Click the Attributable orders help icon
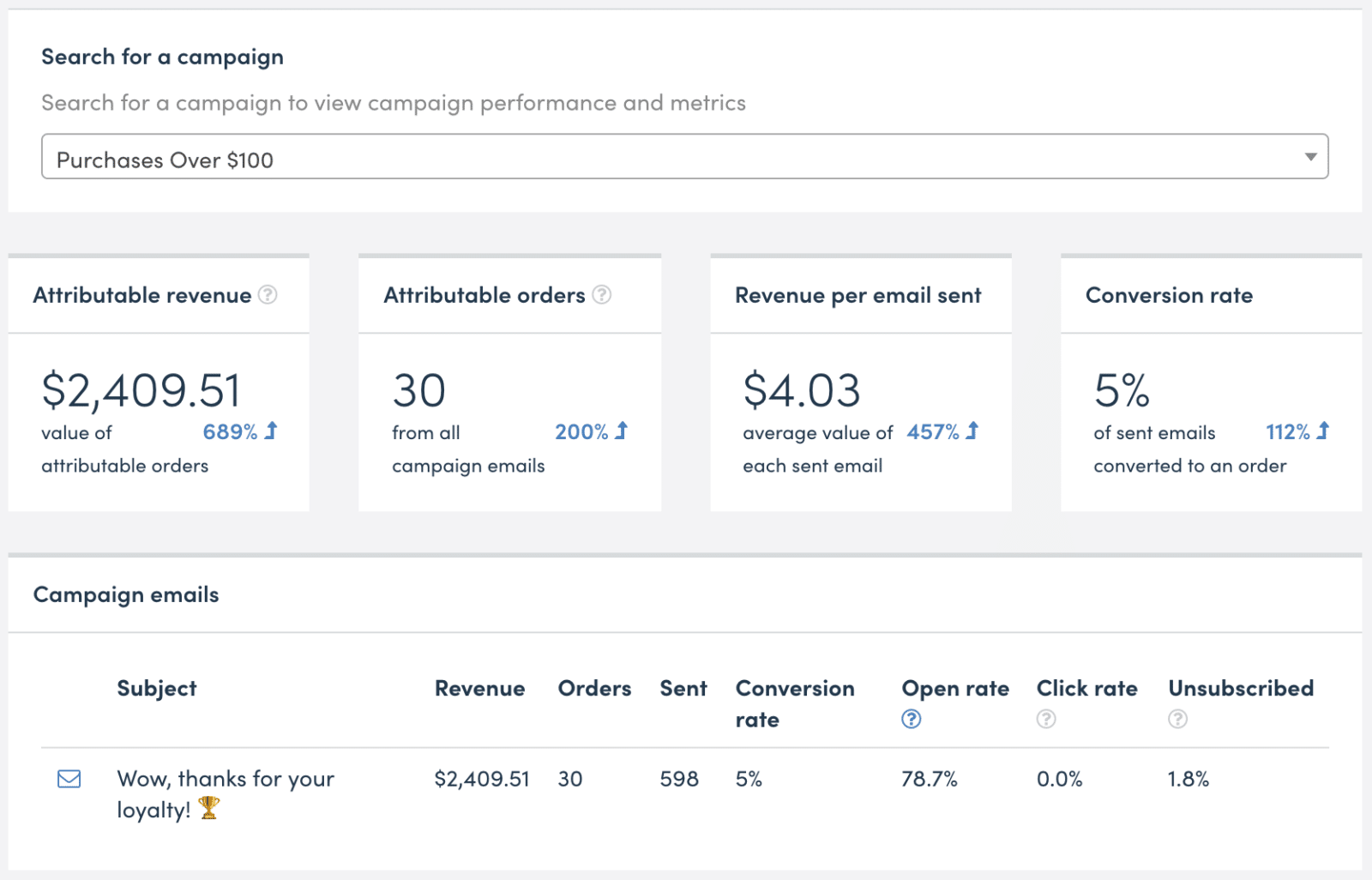 pos(603,295)
